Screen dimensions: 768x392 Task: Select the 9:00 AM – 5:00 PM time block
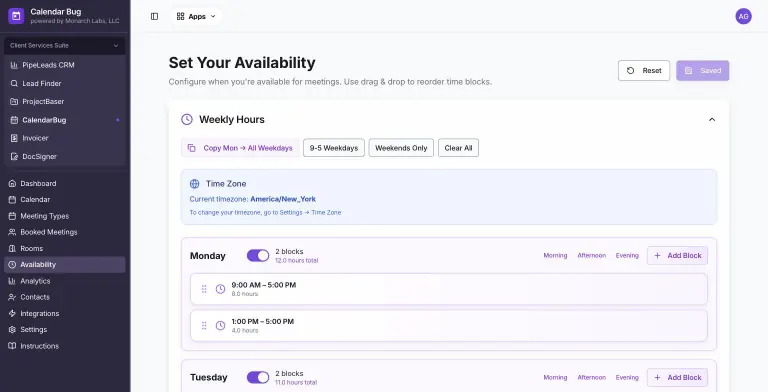coord(449,289)
